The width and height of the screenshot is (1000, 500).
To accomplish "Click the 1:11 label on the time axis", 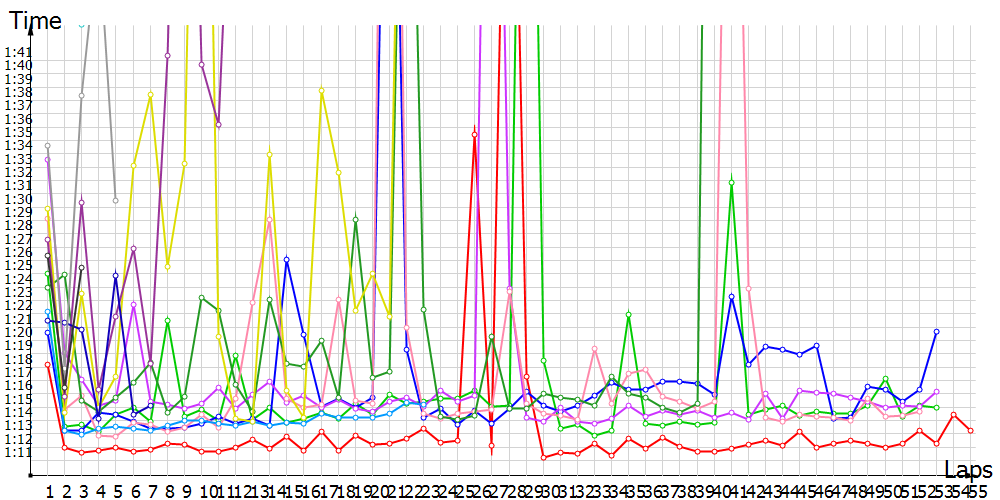I will pos(18,453).
